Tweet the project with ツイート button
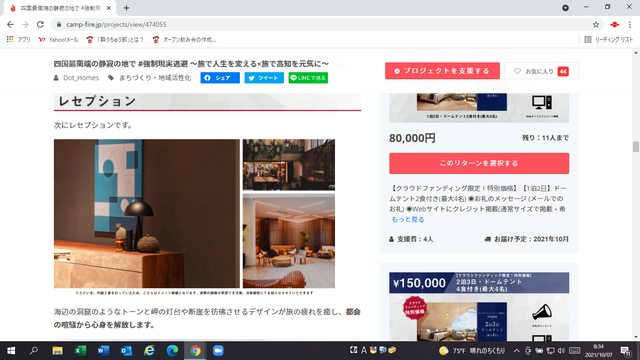Image resolution: width=640 pixels, height=360 pixels. [264, 78]
